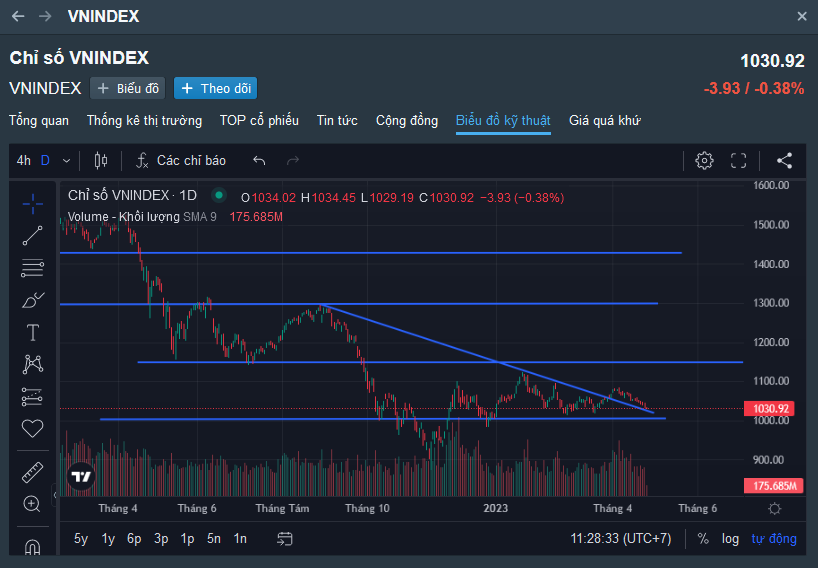The height and width of the screenshot is (568, 818).
Task: Switch to the Tin tức tab
Action: click(x=337, y=120)
